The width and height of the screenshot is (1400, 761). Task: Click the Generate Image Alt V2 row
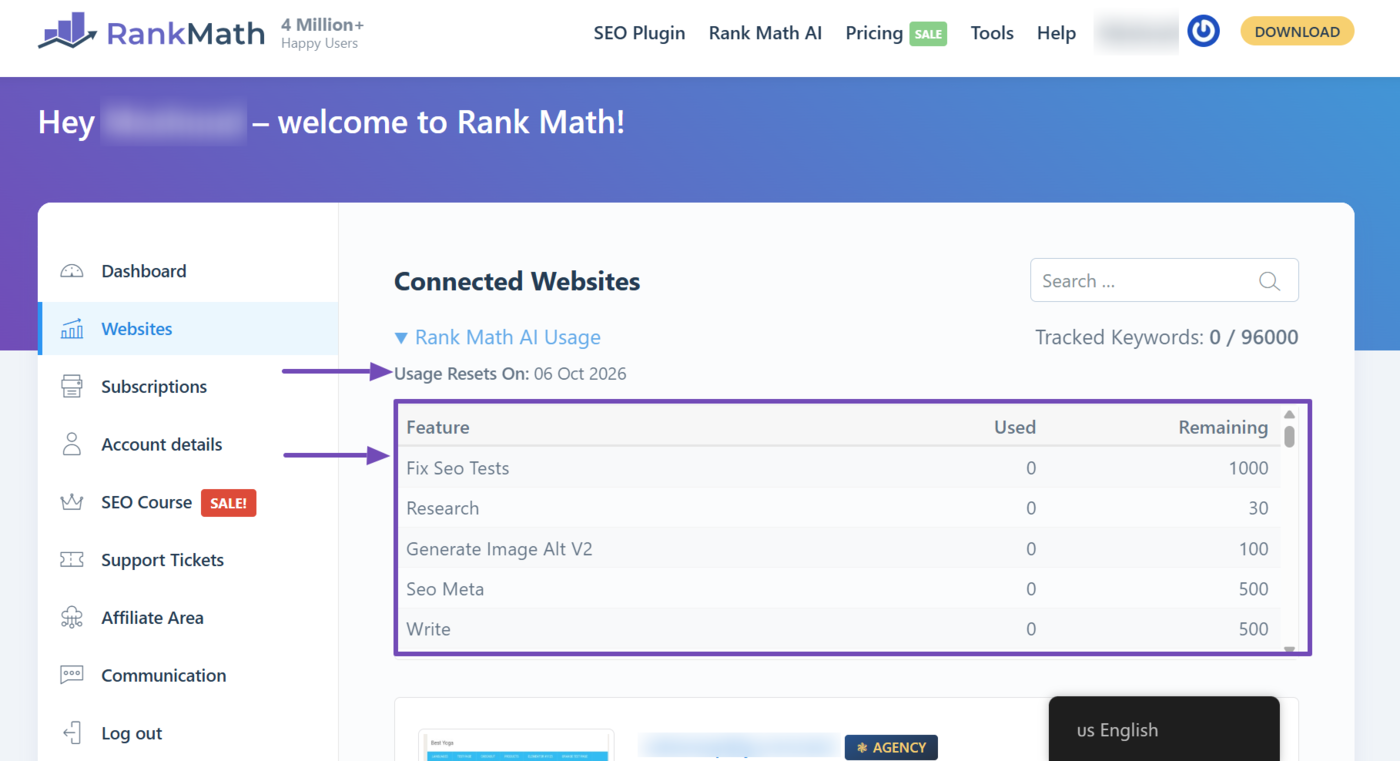point(838,549)
